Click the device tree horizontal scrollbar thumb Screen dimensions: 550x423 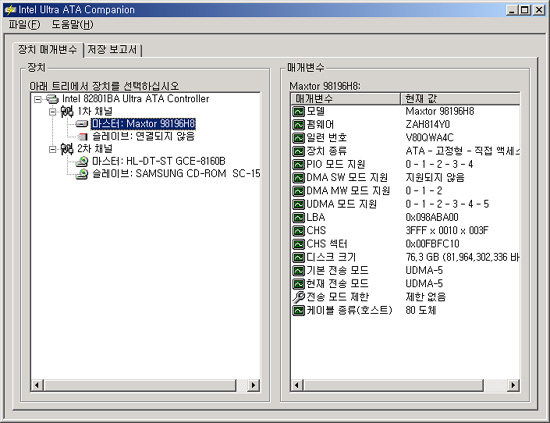[140, 385]
